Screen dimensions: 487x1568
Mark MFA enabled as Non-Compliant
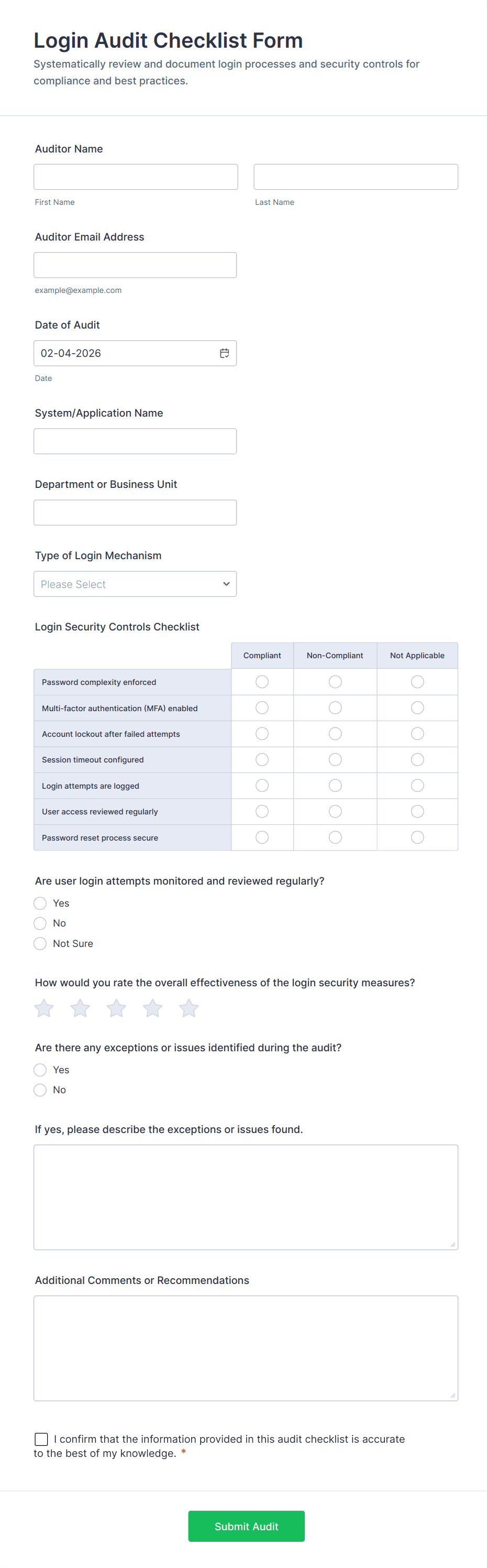pos(335,708)
